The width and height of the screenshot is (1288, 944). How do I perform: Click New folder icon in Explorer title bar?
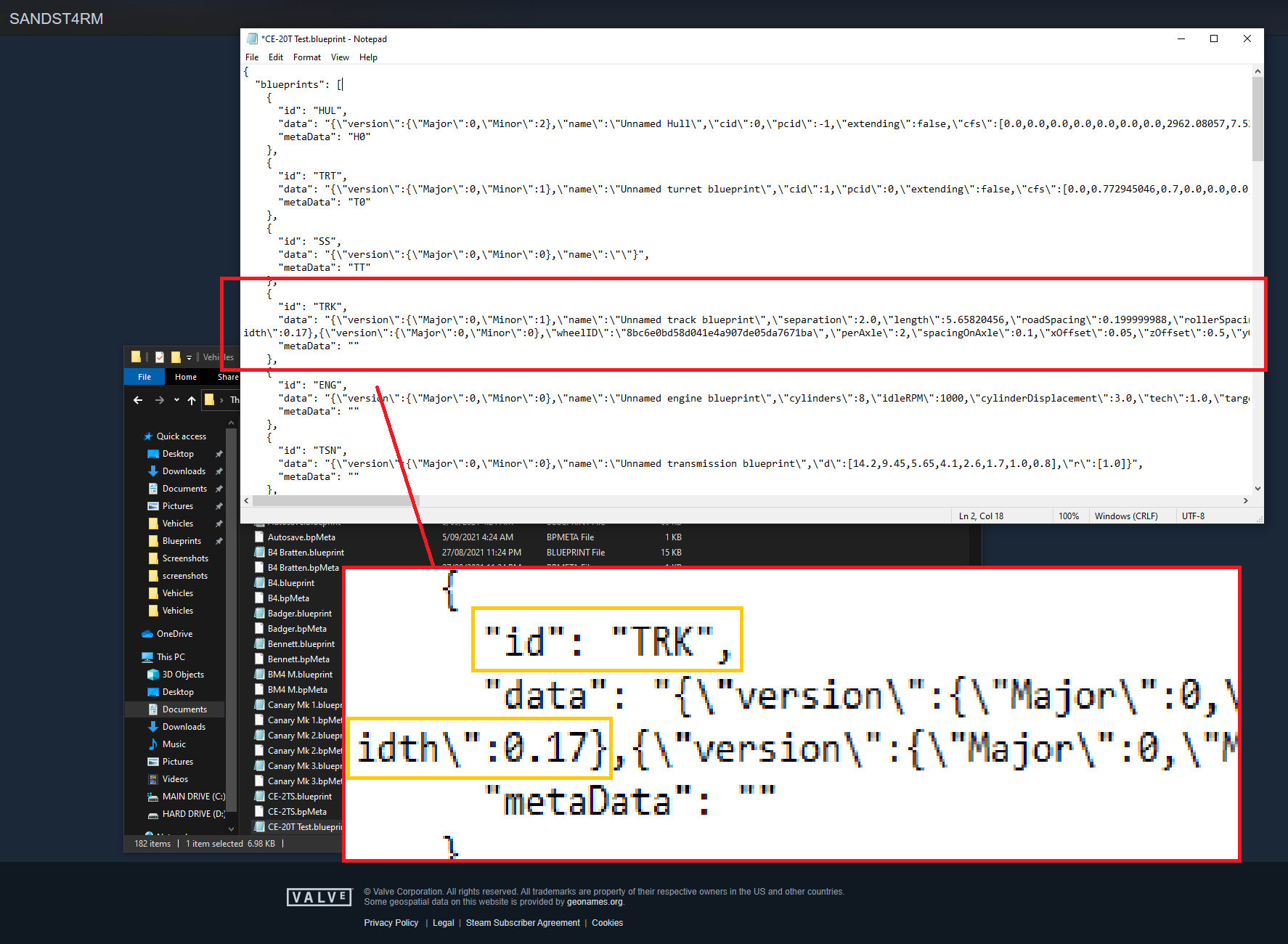pos(176,357)
